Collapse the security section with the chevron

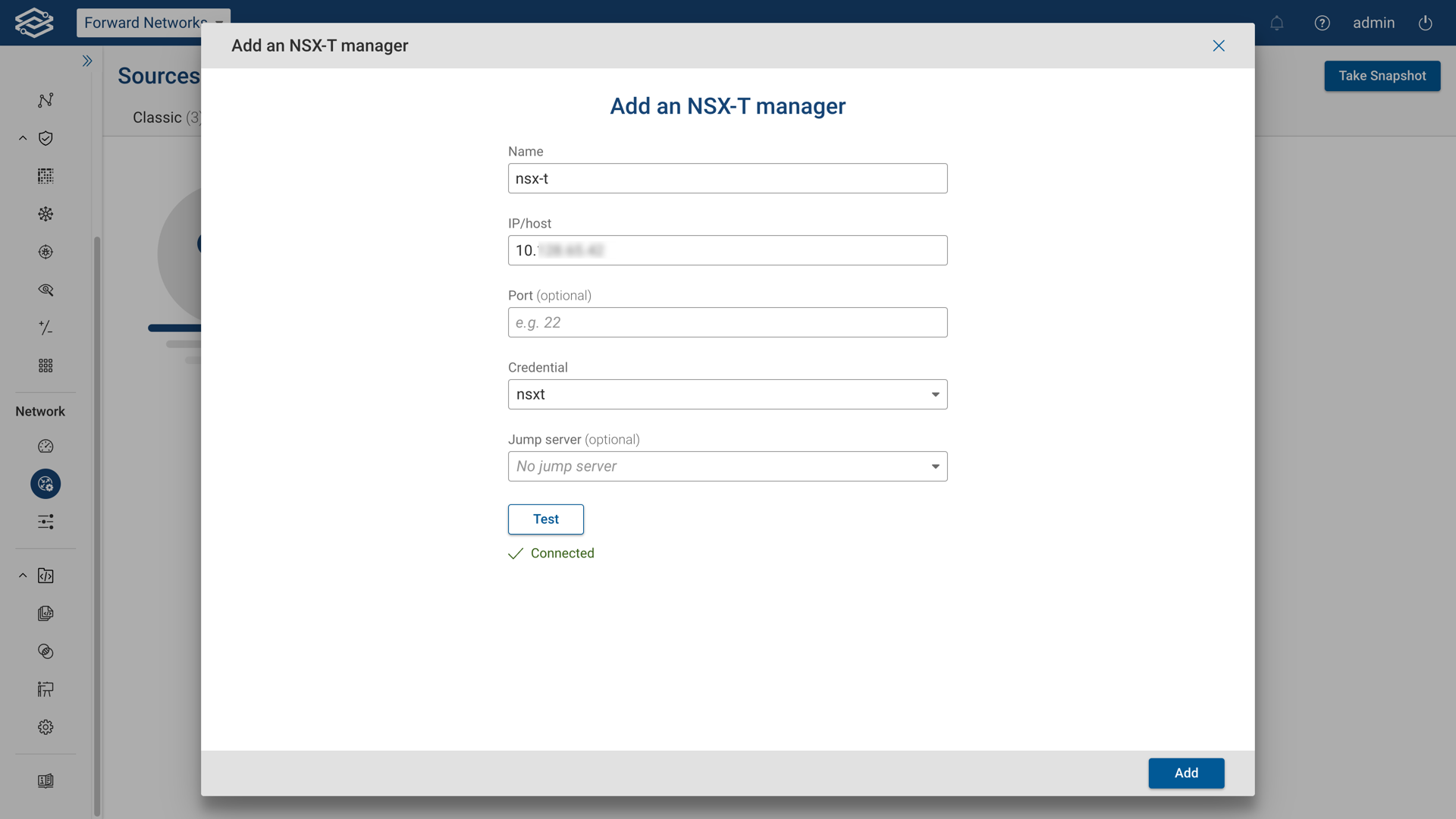coord(22,138)
